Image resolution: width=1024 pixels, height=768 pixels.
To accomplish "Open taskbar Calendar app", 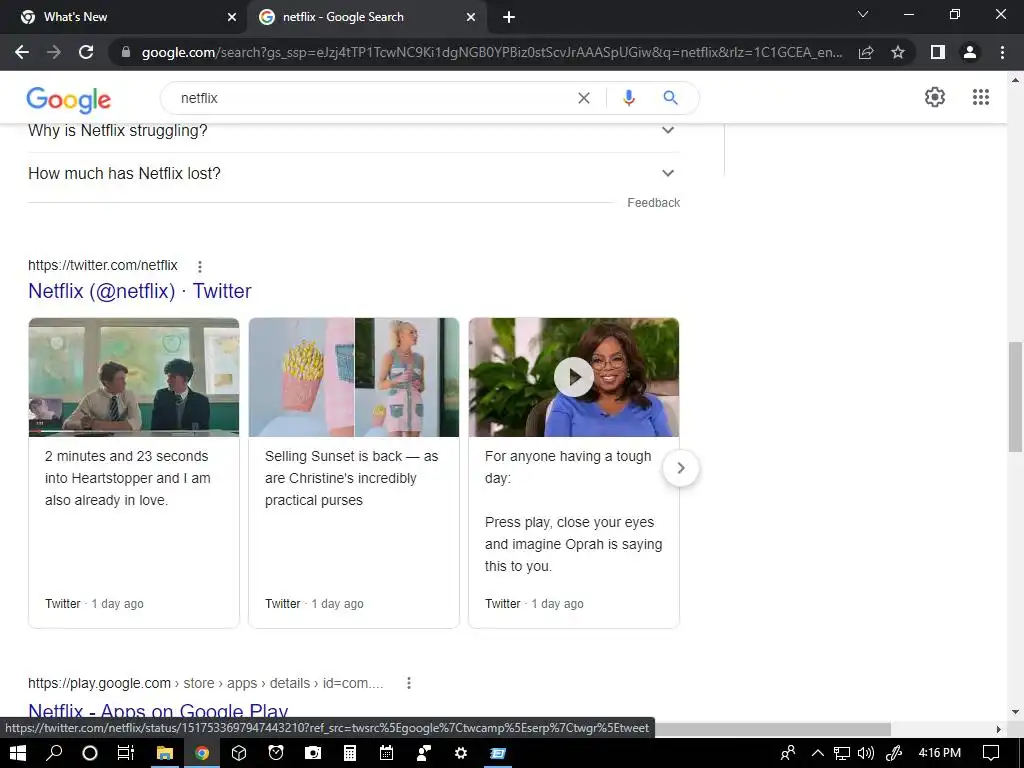I will click(x=387, y=753).
